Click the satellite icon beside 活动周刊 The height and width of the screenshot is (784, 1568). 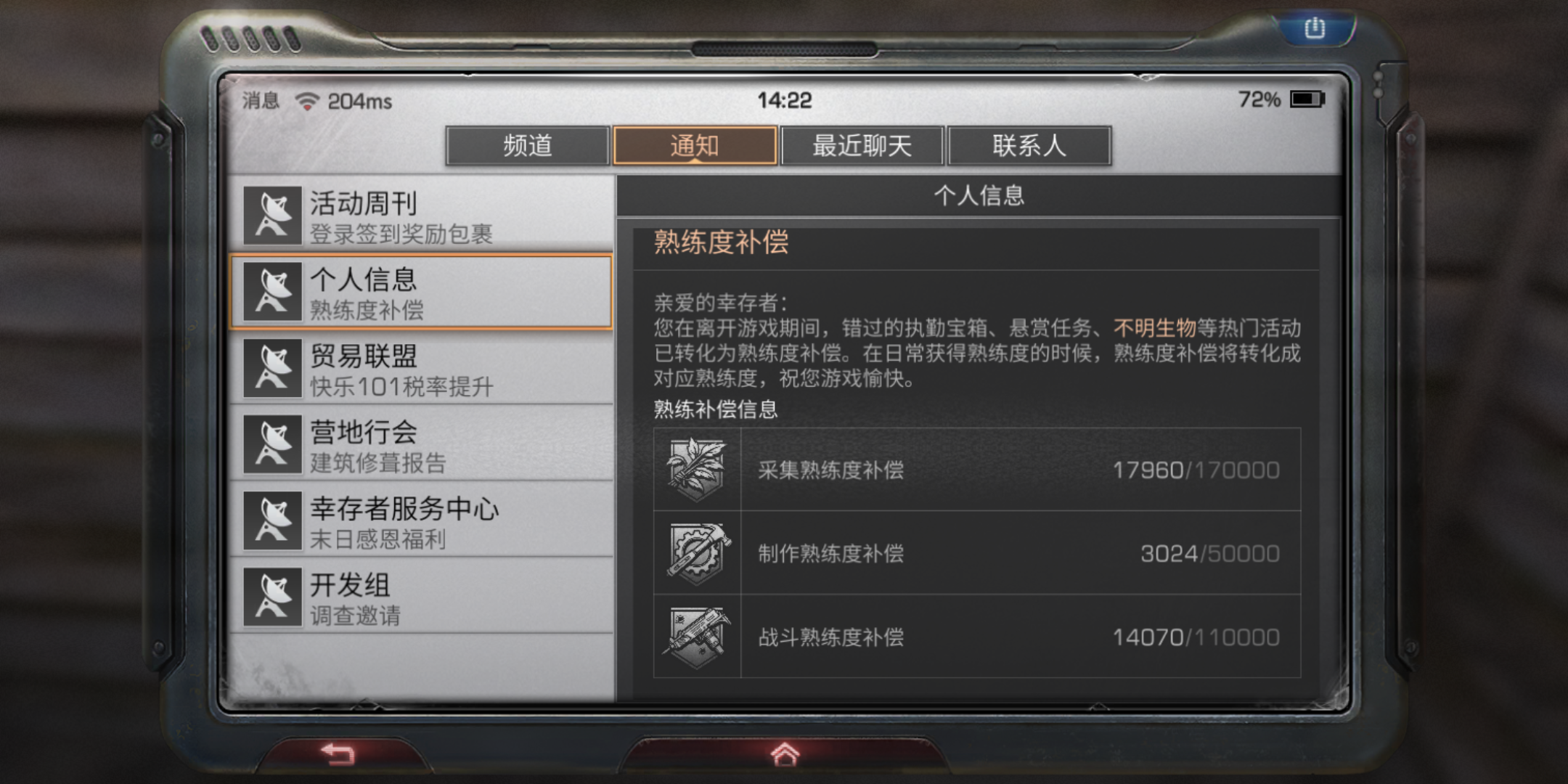pos(272,215)
